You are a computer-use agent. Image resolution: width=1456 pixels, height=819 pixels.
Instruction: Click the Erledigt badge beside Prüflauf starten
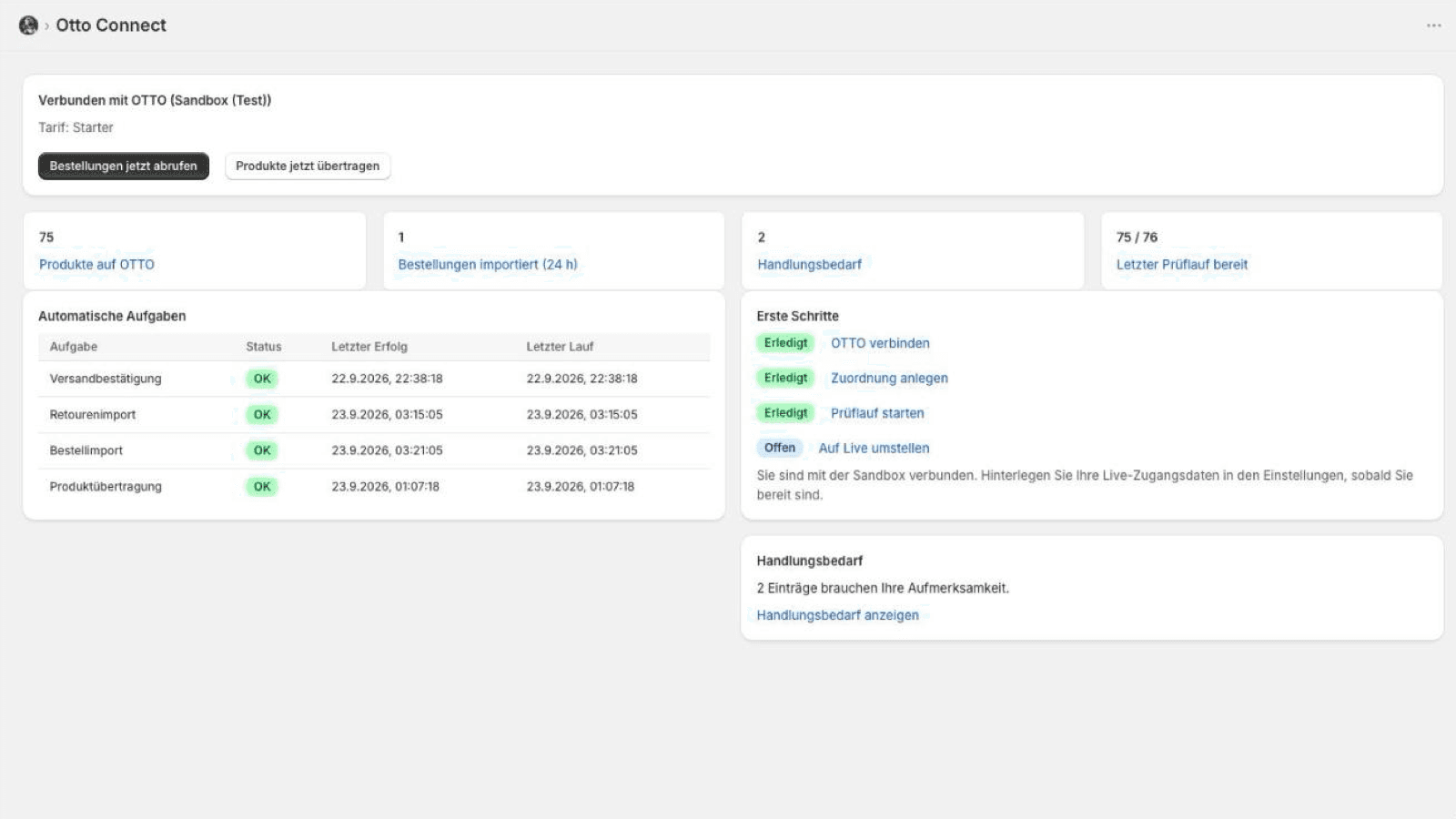tap(785, 413)
